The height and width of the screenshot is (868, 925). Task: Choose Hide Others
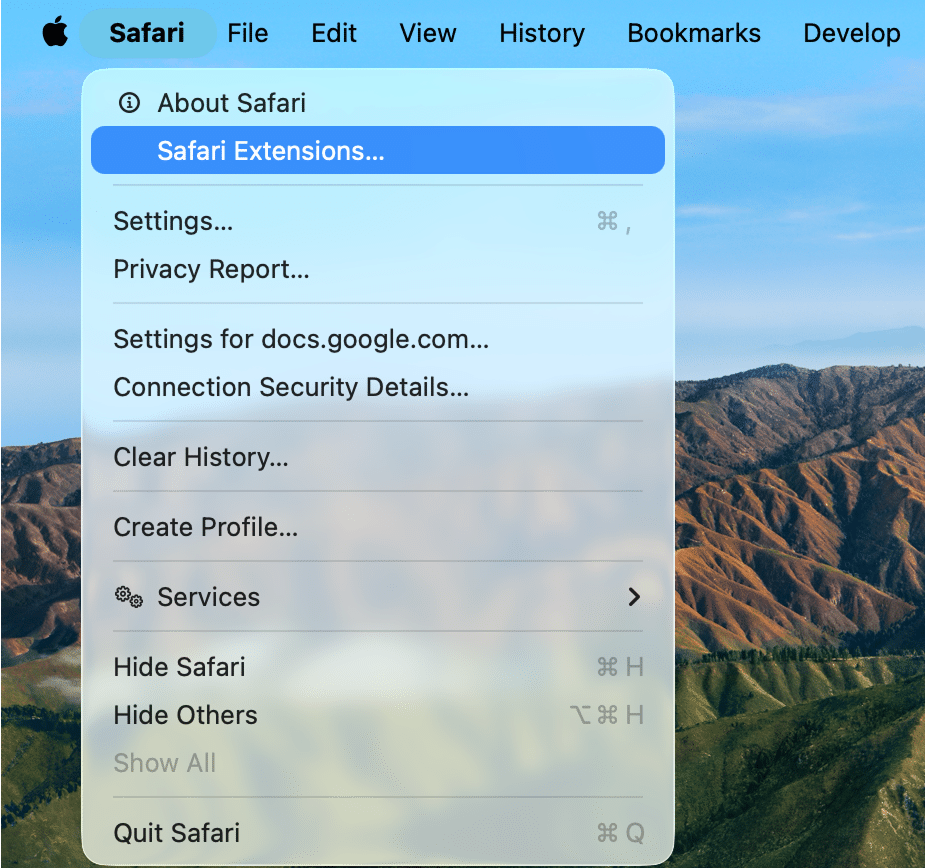(x=378, y=715)
